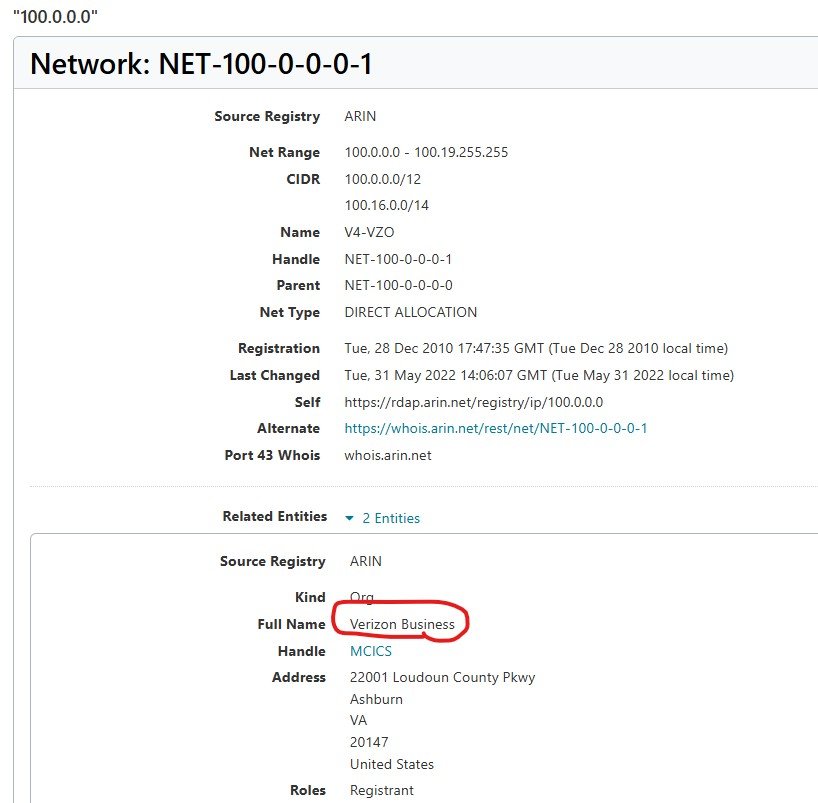Screen dimensions: 818x803
Task: Click the Related Entities label
Action: pyautogui.click(x=274, y=516)
